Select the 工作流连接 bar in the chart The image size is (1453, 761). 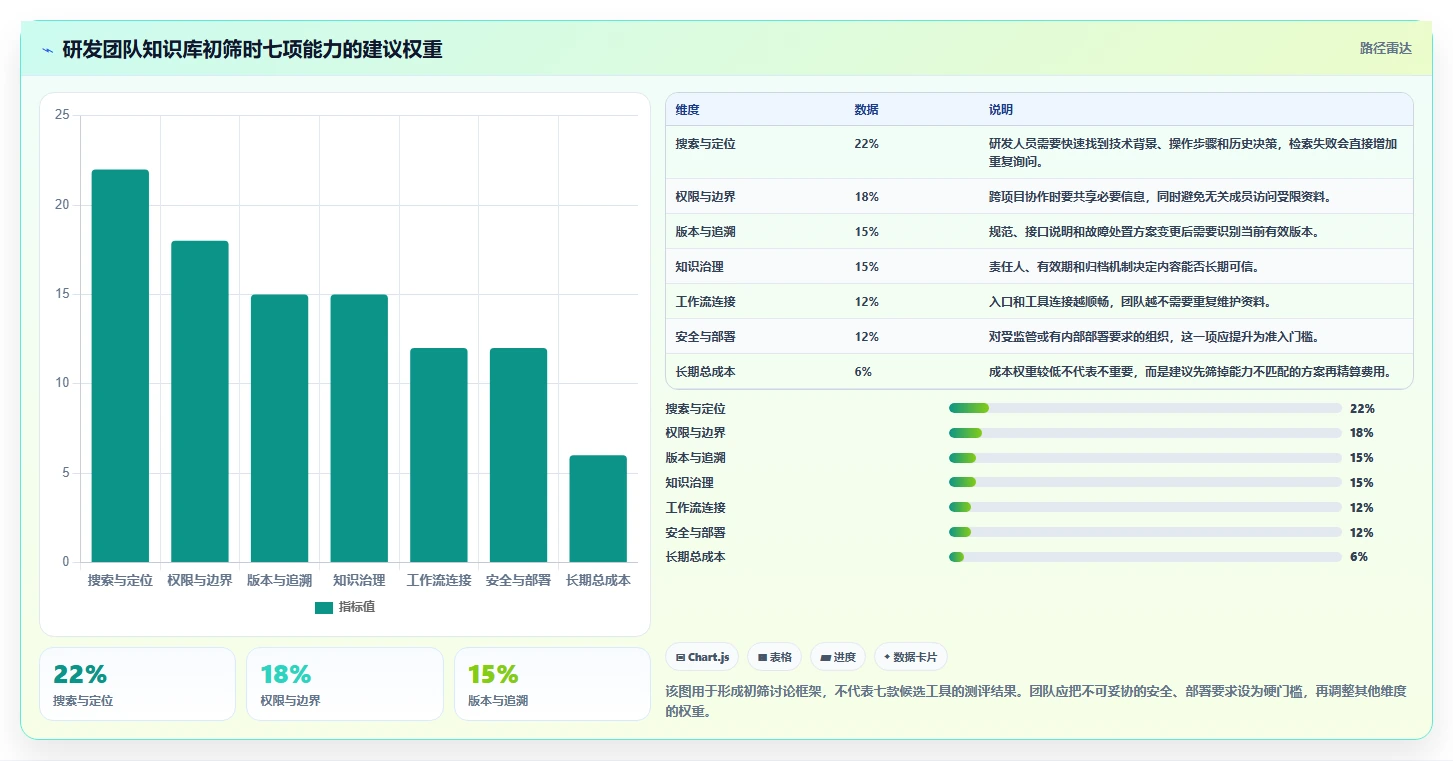tap(439, 455)
